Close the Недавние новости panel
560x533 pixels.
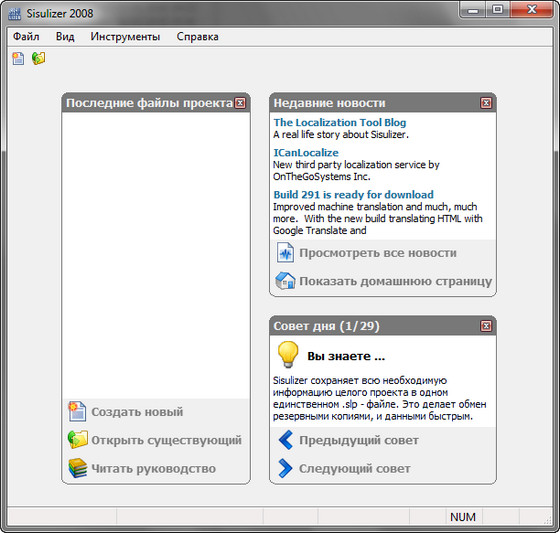486,103
